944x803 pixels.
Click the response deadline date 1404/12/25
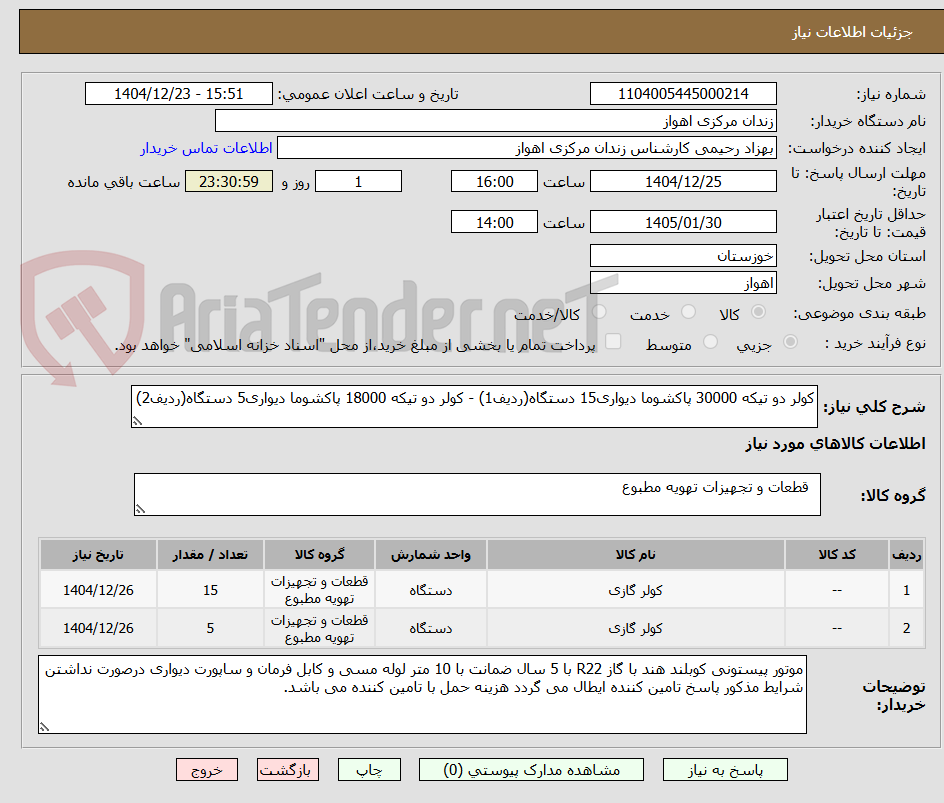683,181
